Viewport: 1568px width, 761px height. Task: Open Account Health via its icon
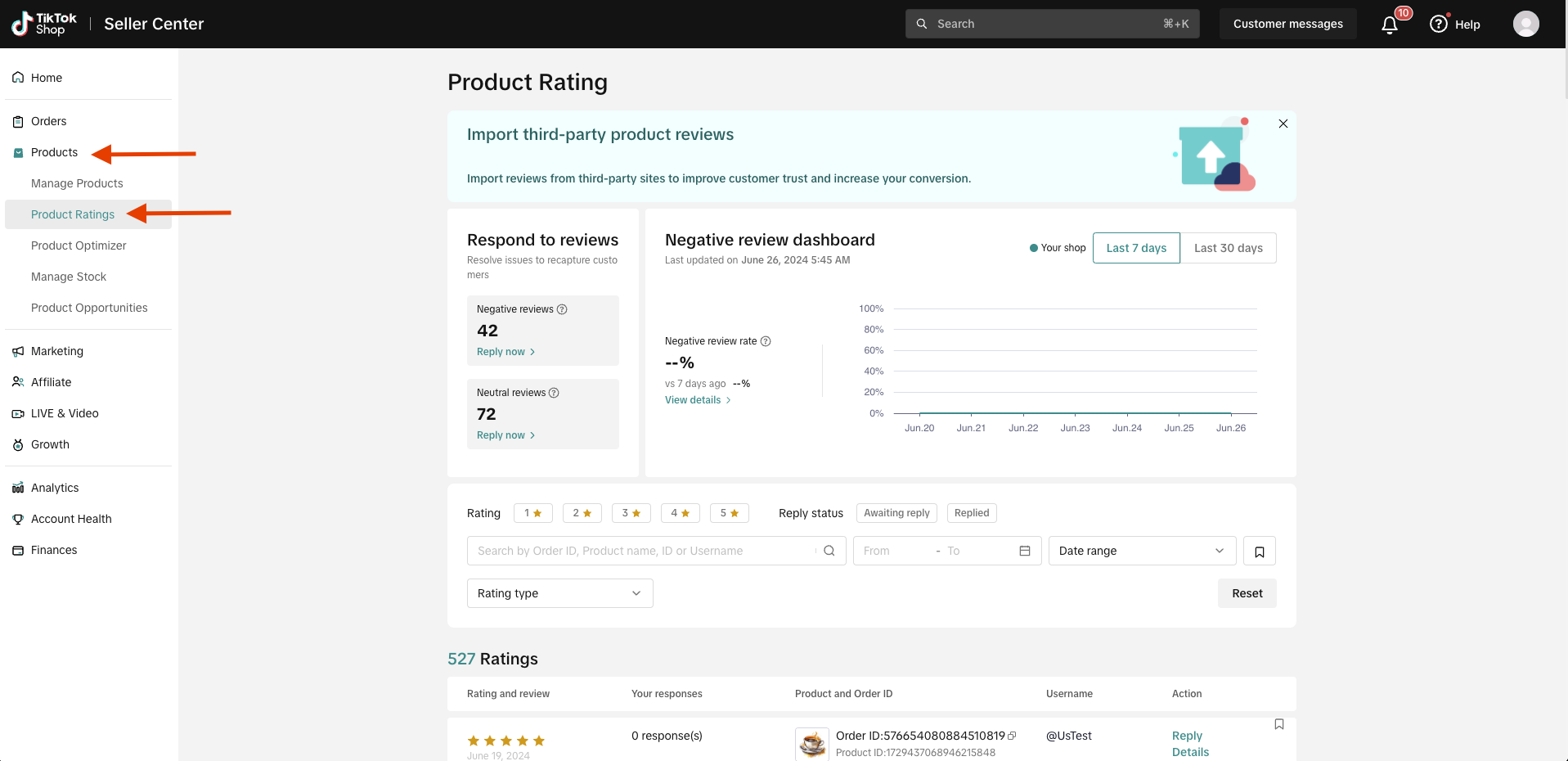[x=18, y=518]
